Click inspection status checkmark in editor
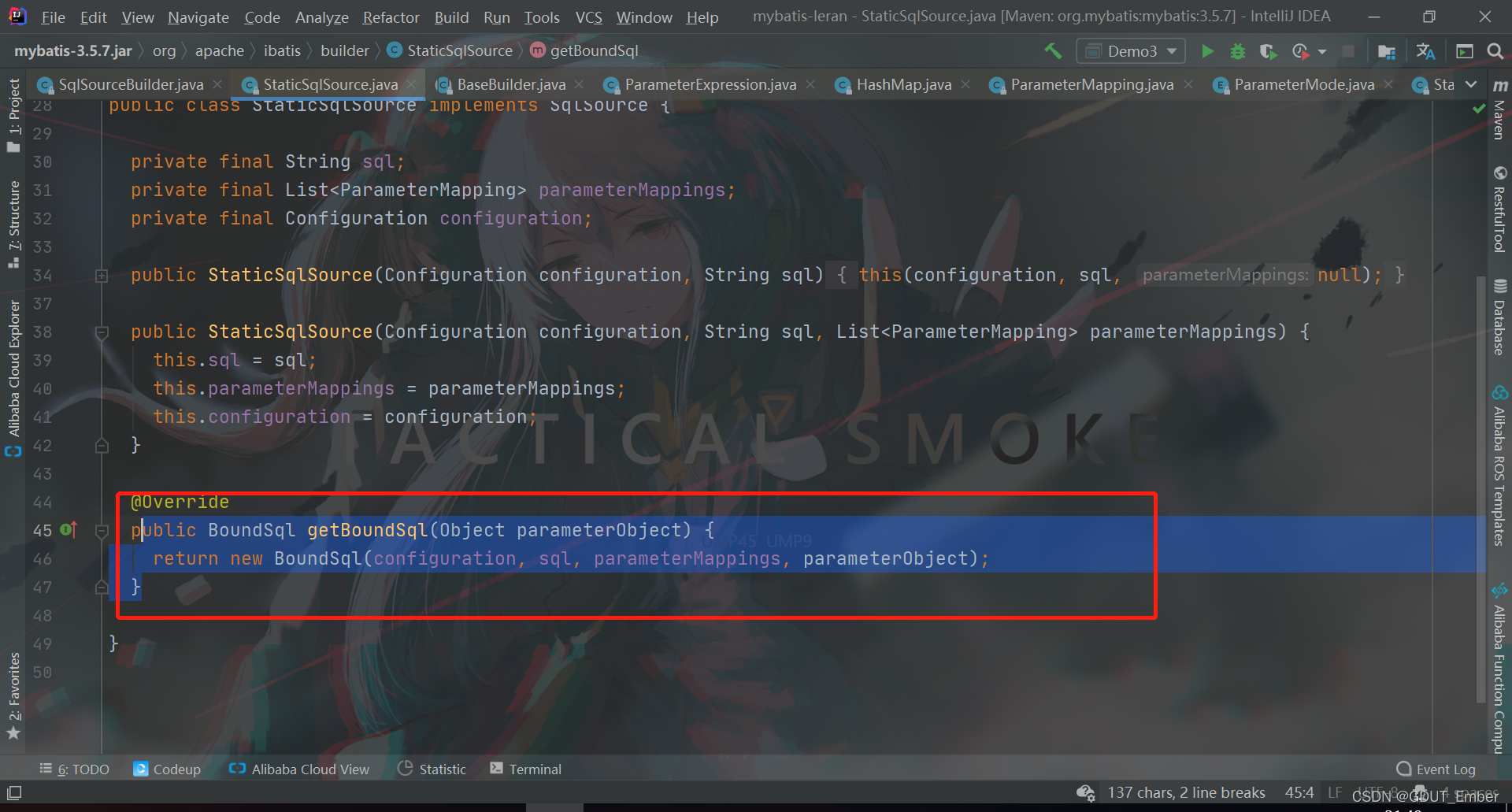Viewport: 1512px width, 812px height. coord(1479,109)
